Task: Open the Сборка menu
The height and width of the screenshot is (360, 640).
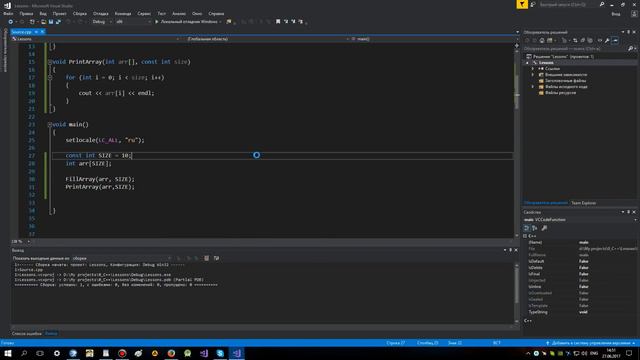Action: pos(80,13)
